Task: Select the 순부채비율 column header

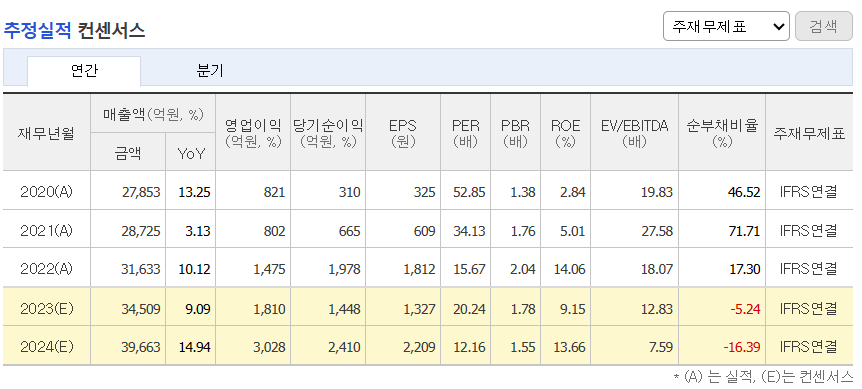Action: point(722,133)
